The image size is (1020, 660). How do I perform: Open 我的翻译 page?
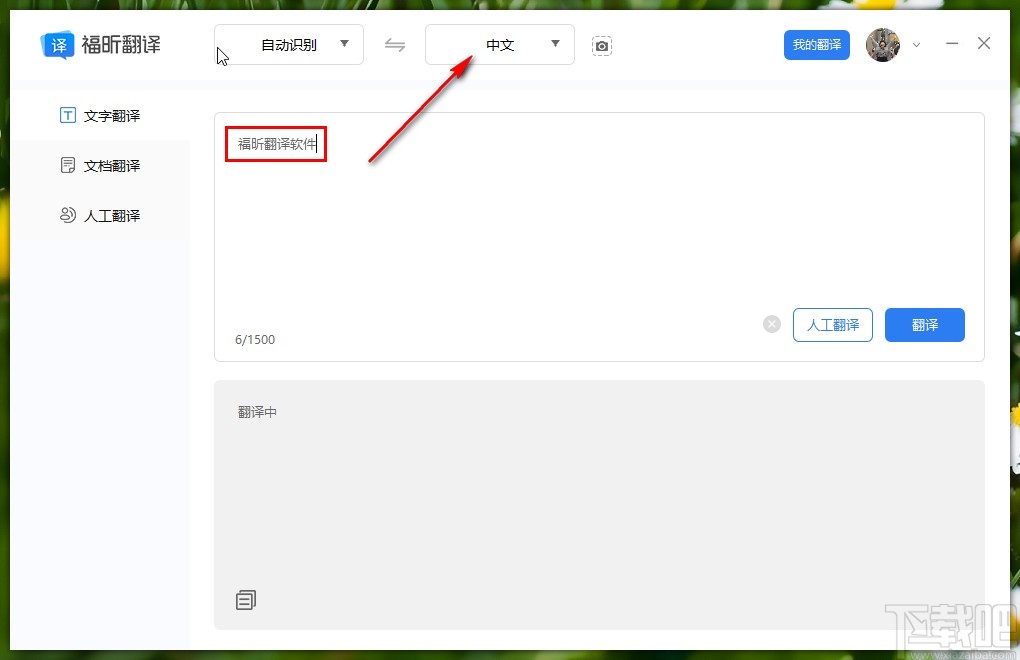coord(816,45)
